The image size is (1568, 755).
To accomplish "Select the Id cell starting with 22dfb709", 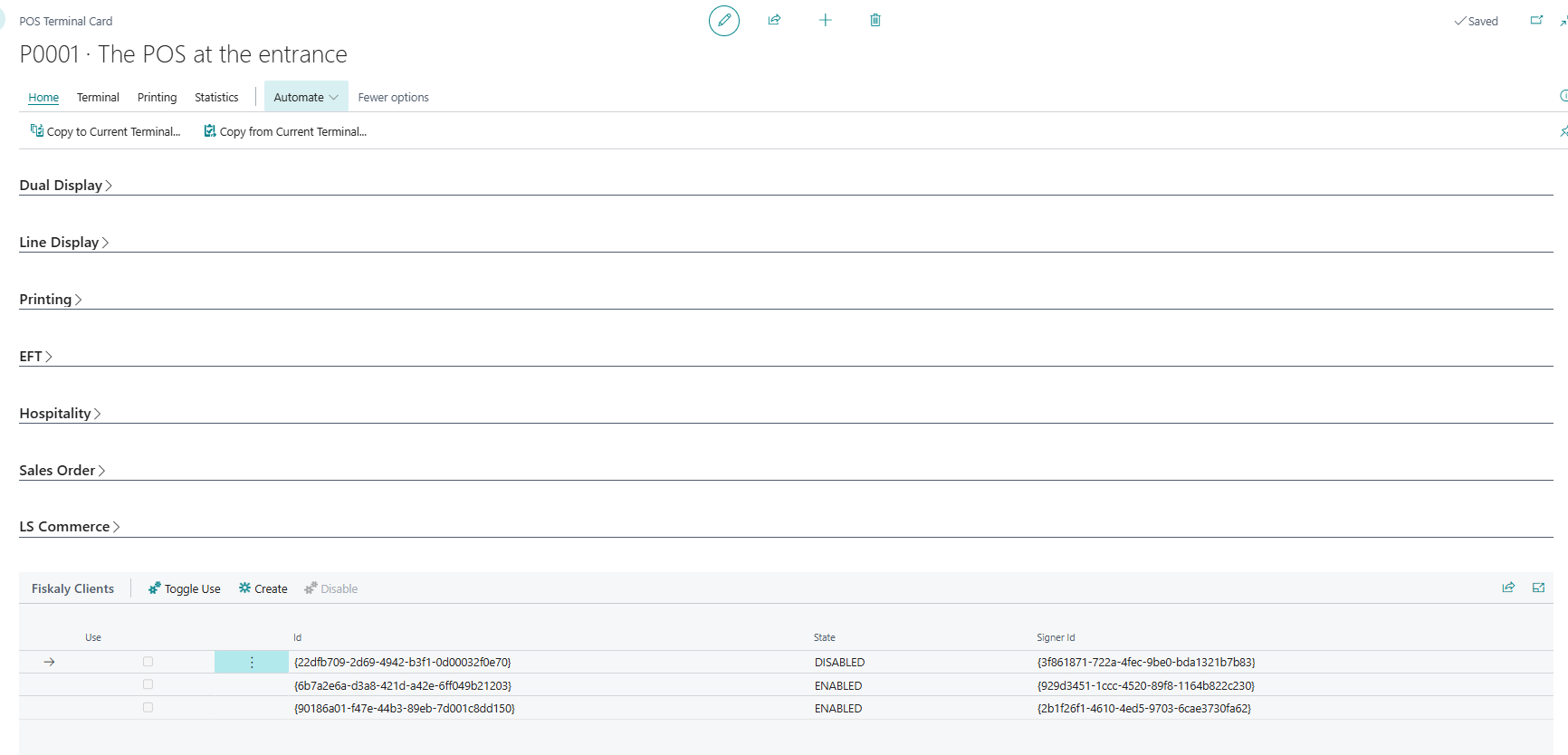I will click(x=402, y=663).
